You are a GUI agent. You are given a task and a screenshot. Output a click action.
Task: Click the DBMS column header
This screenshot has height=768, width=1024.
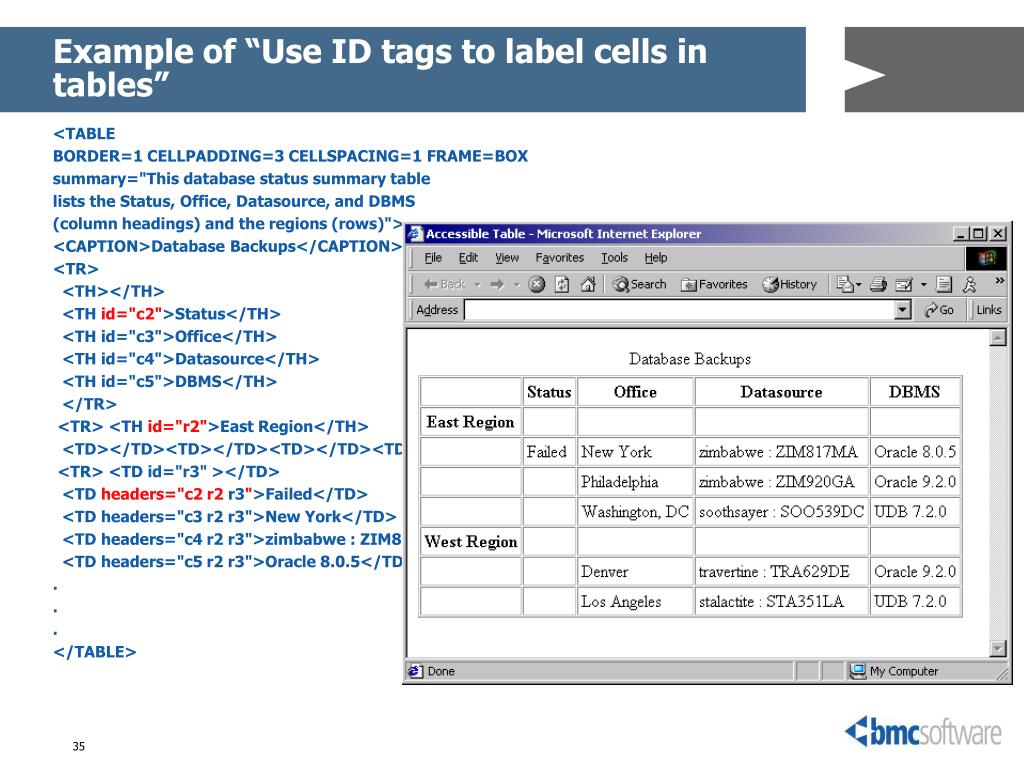[x=914, y=392]
